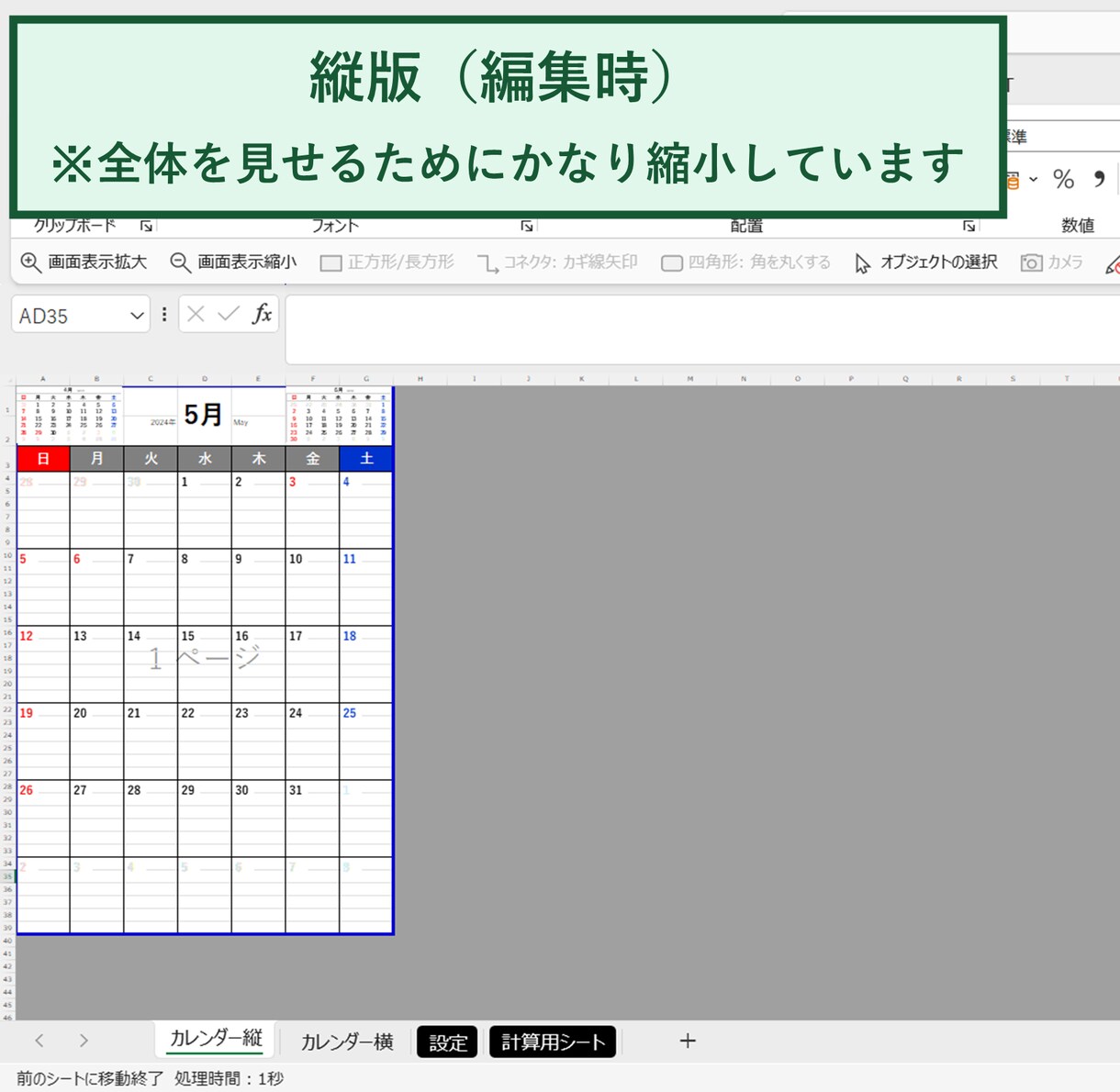Select the calendar cell for day 27

click(x=97, y=819)
